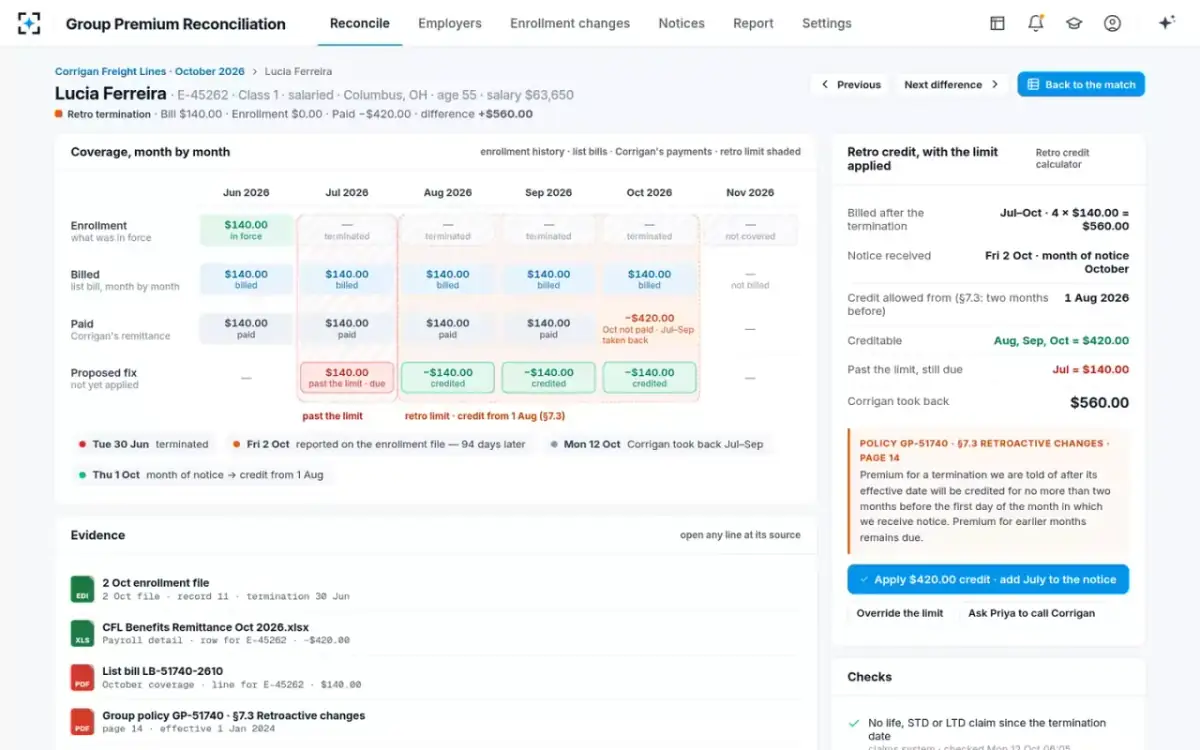This screenshot has width=1200, height=750.
Task: Click the 'enrollment history' link
Action: click(522, 152)
